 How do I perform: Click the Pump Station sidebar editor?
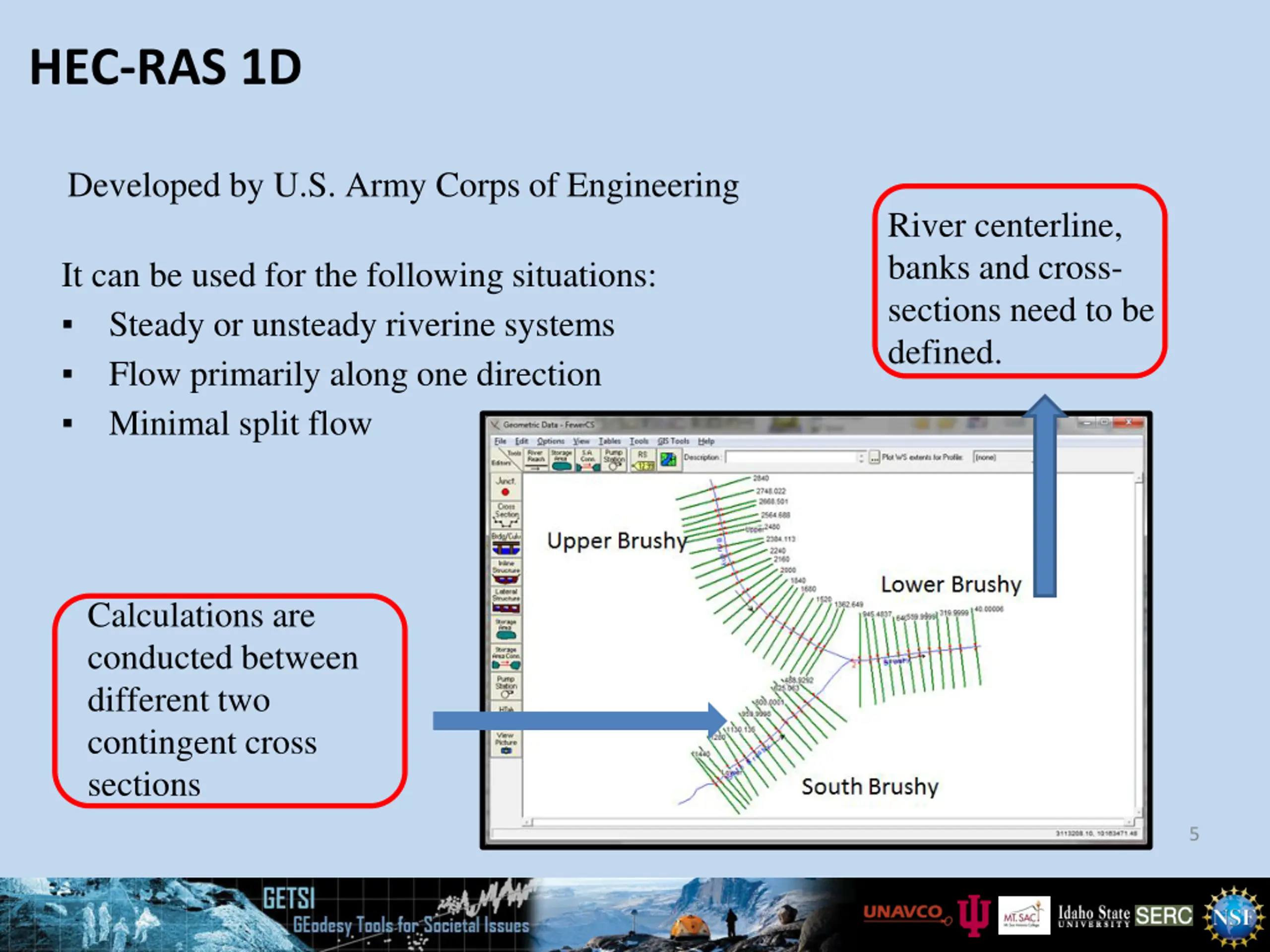[506, 686]
